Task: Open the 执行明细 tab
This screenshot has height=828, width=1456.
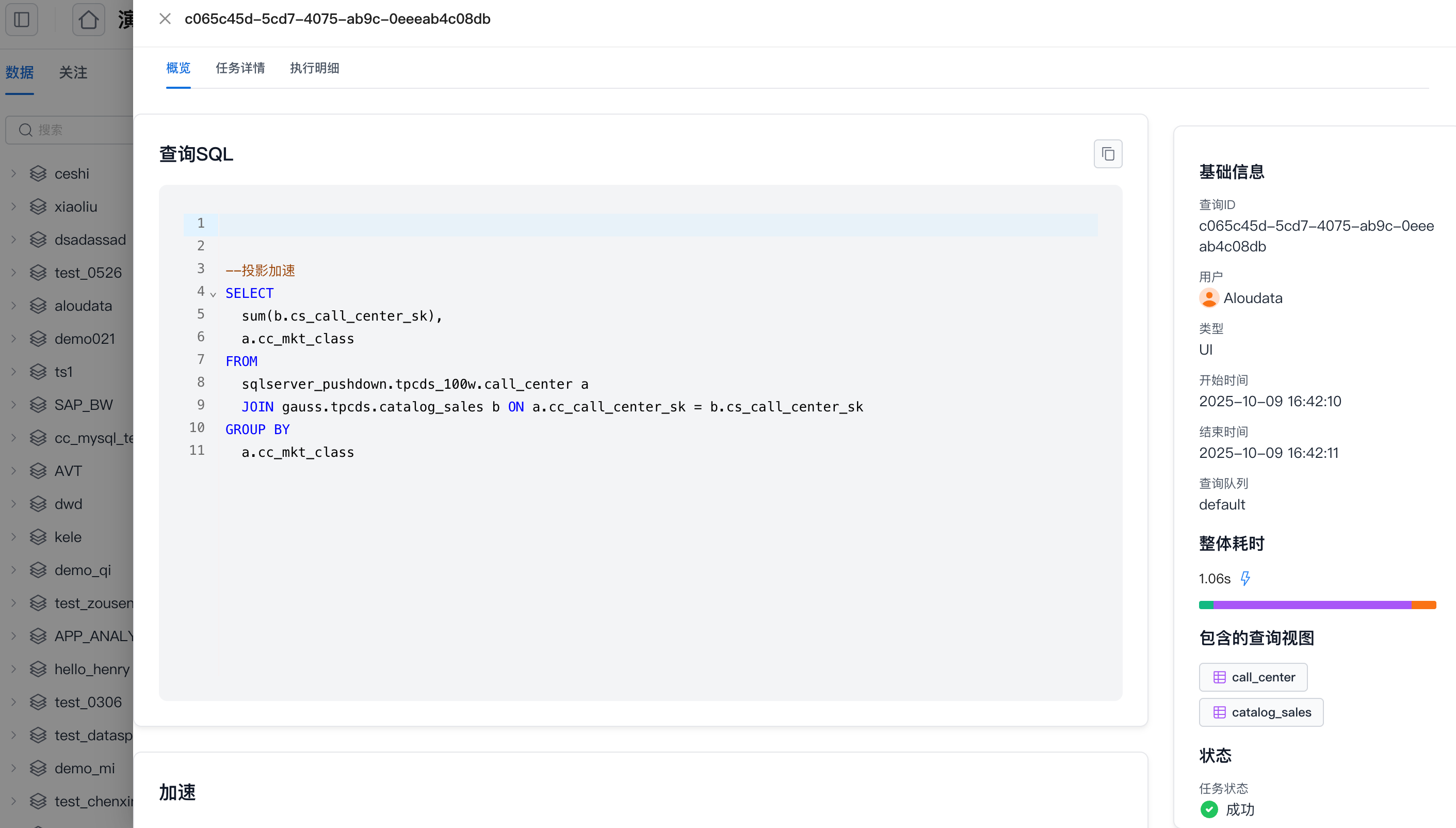Action: (x=314, y=68)
